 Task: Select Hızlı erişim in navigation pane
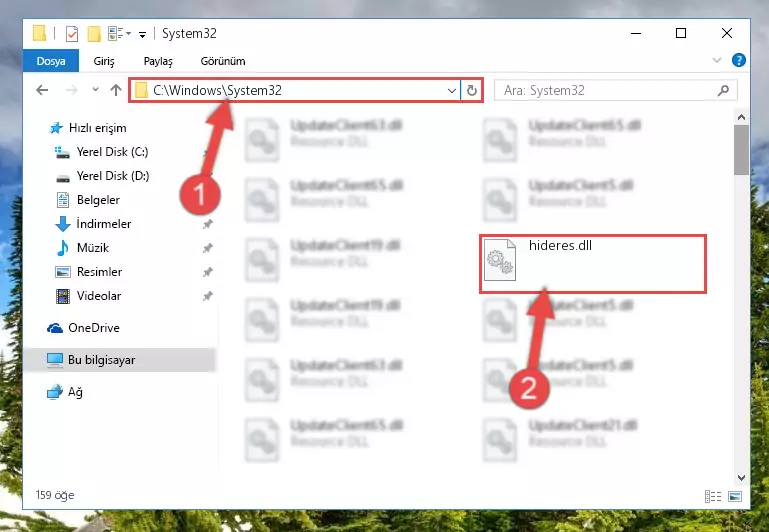pos(98,128)
